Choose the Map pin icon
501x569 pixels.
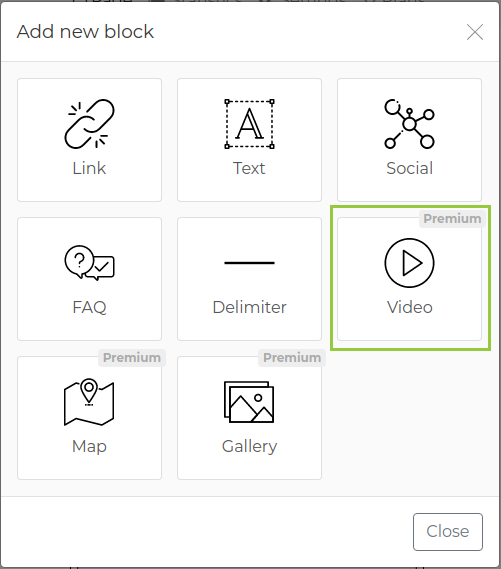(89, 402)
